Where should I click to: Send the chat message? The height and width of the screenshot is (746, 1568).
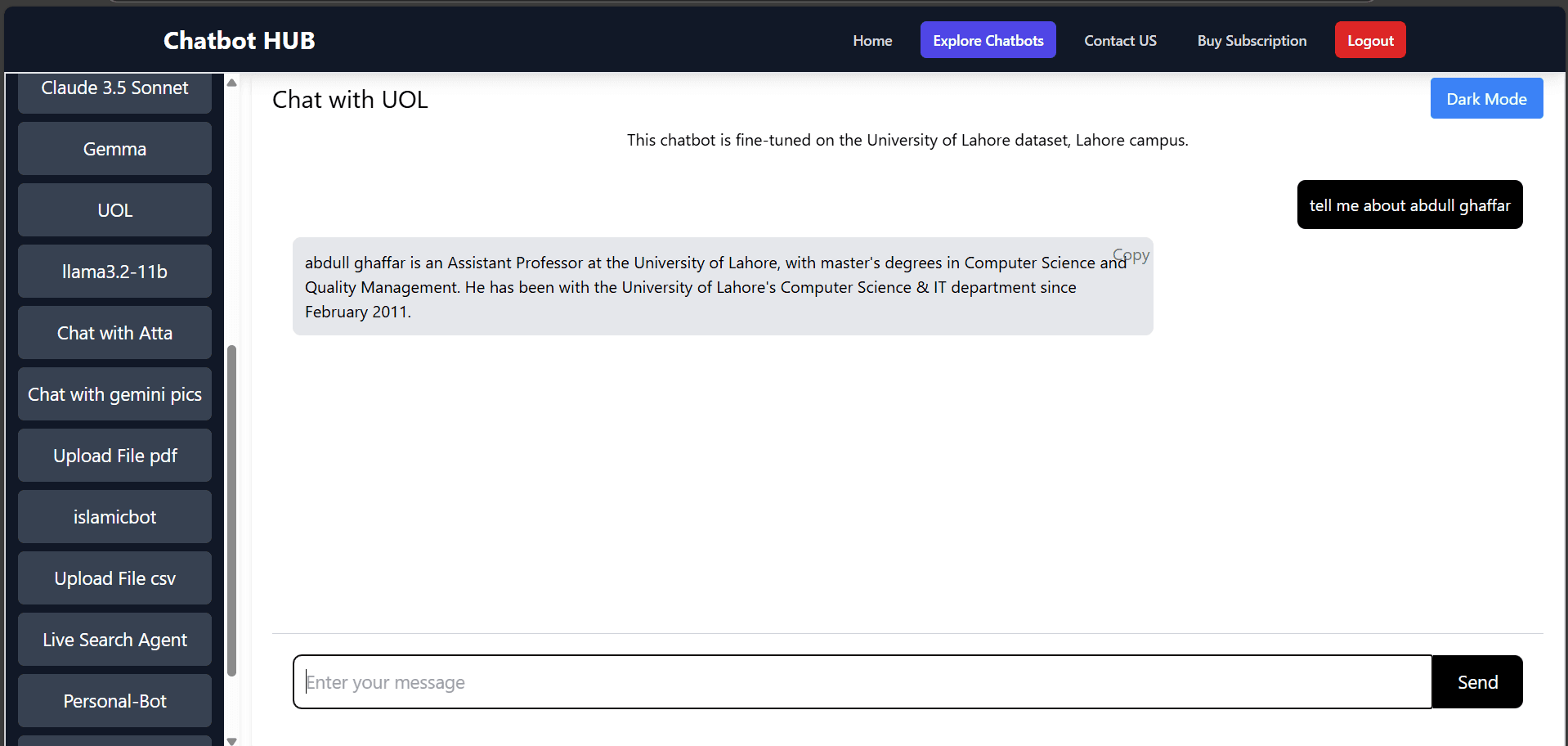[x=1477, y=681]
